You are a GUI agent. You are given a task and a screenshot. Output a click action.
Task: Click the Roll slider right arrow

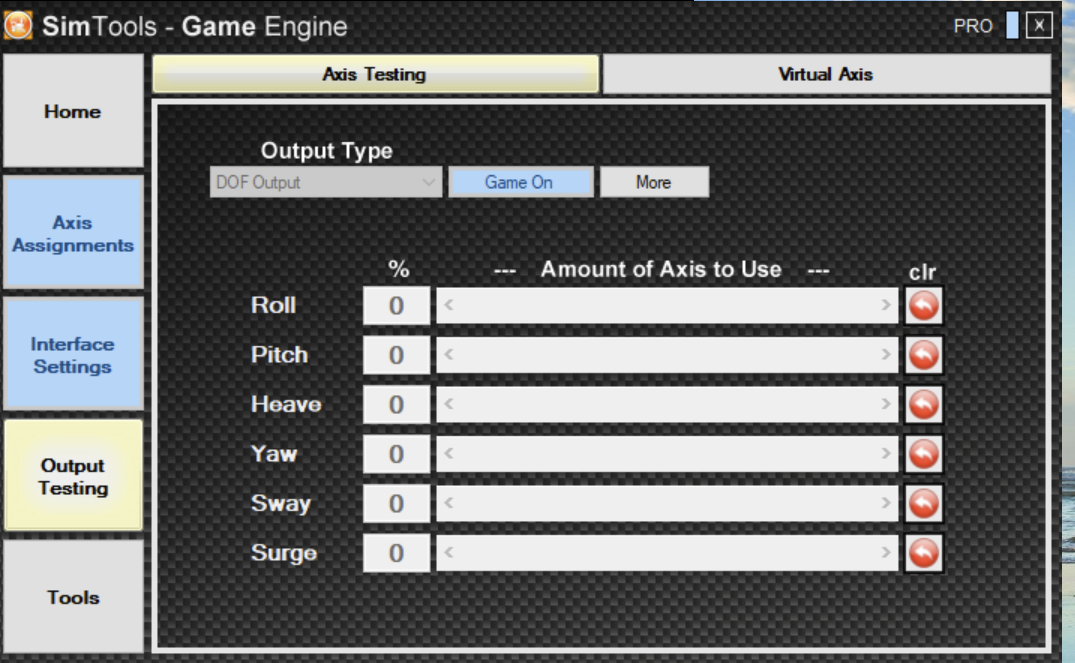click(x=886, y=305)
